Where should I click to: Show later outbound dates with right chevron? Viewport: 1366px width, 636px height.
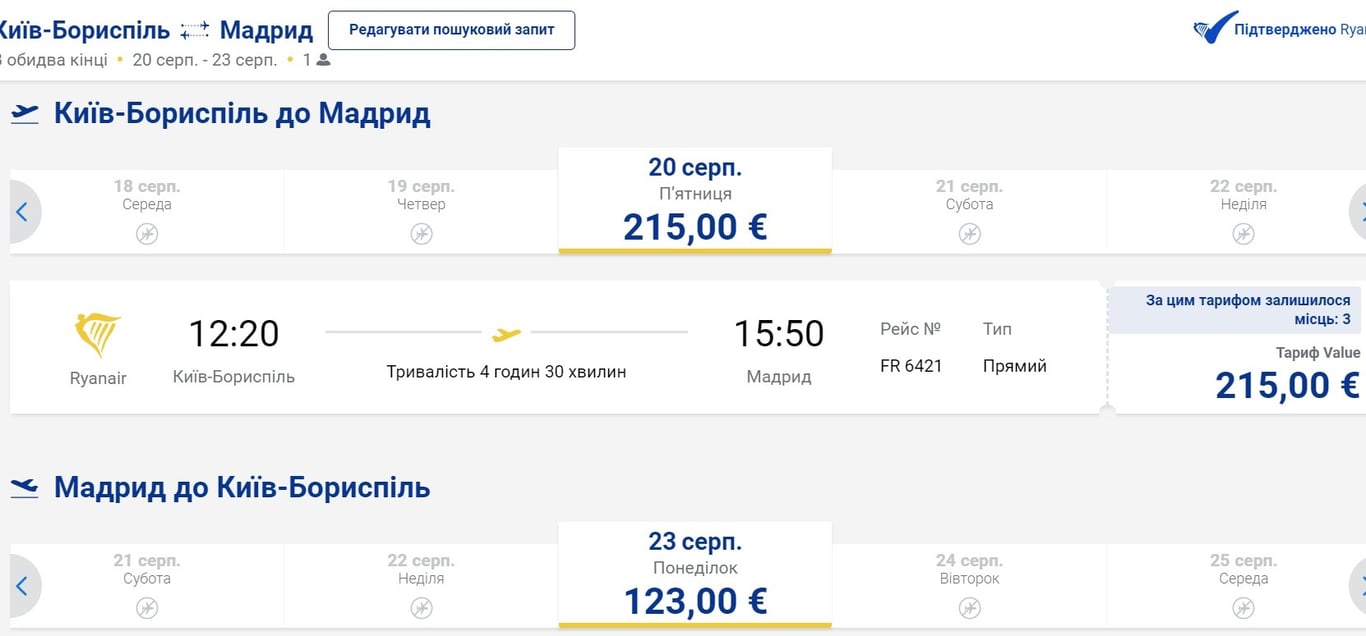pos(1358,212)
